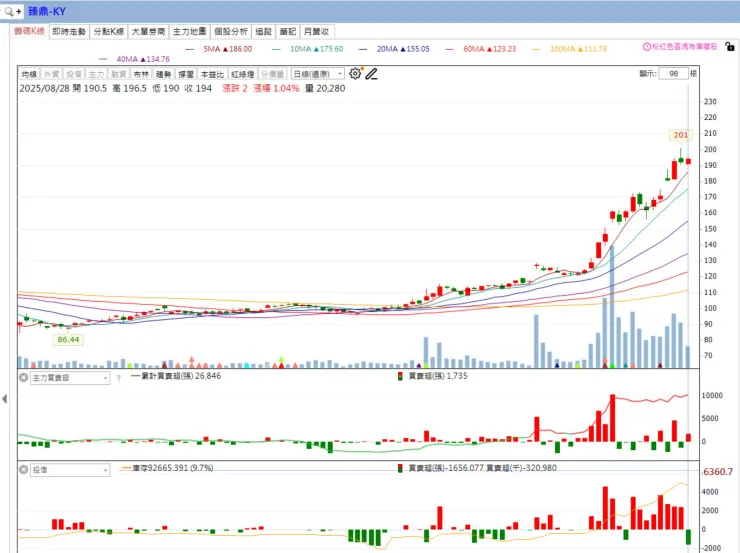Screen dimensions: 740x553
Task: Click the 20MA legend entry
Action: (394, 49)
